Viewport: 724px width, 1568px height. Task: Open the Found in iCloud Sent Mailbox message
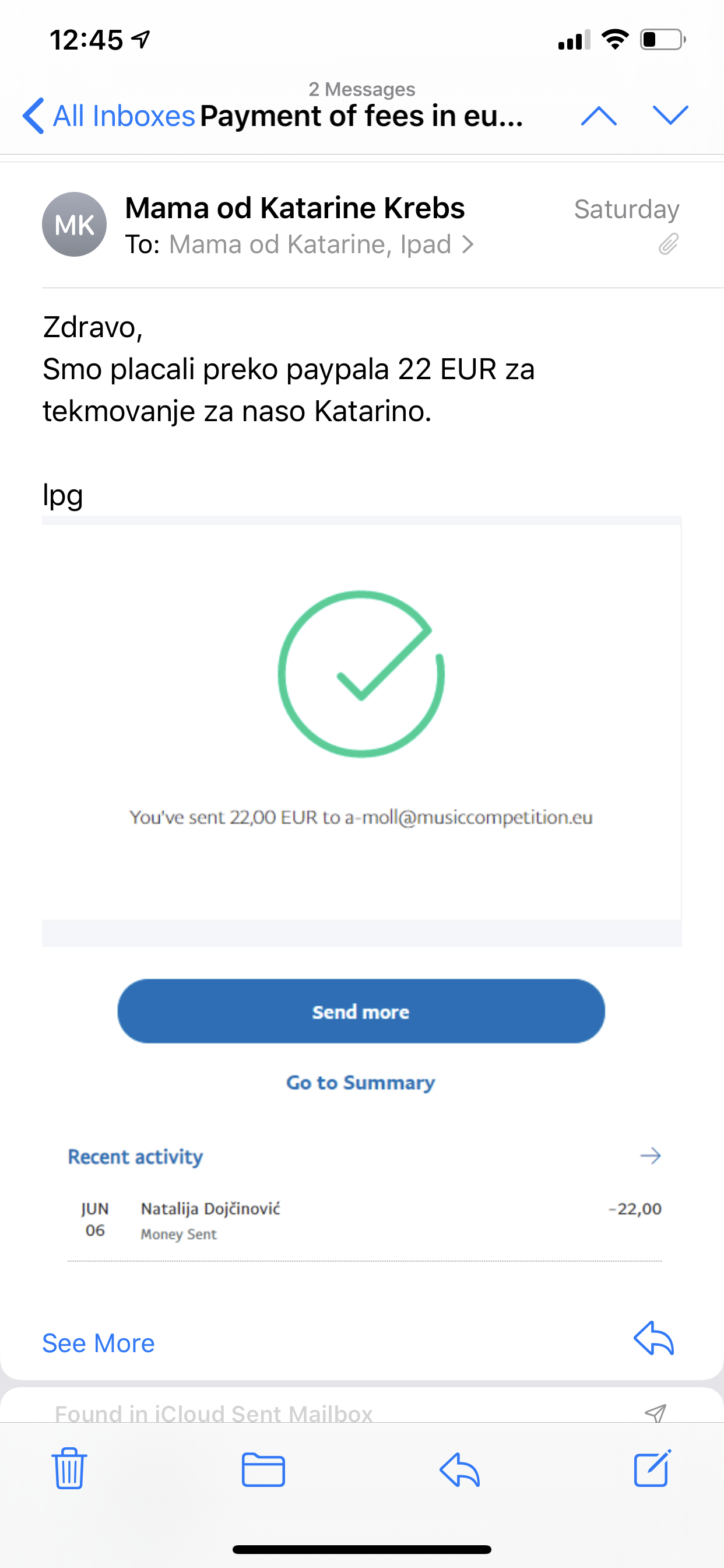[x=213, y=1412]
